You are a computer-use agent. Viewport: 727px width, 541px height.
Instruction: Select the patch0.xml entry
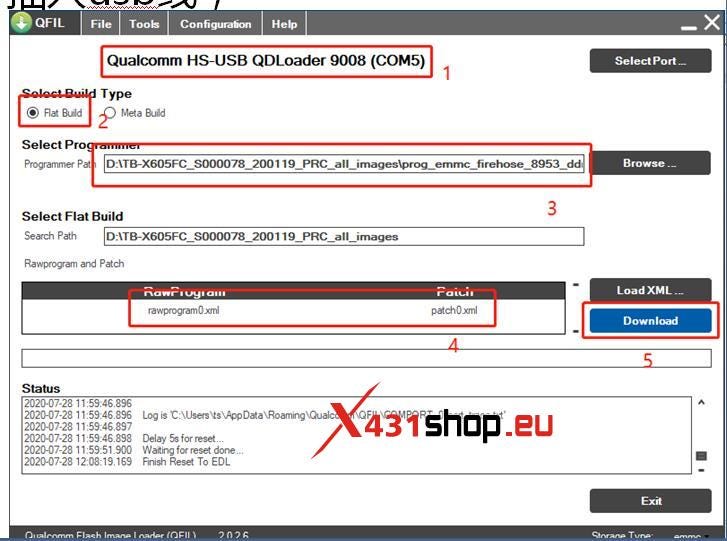point(454,311)
